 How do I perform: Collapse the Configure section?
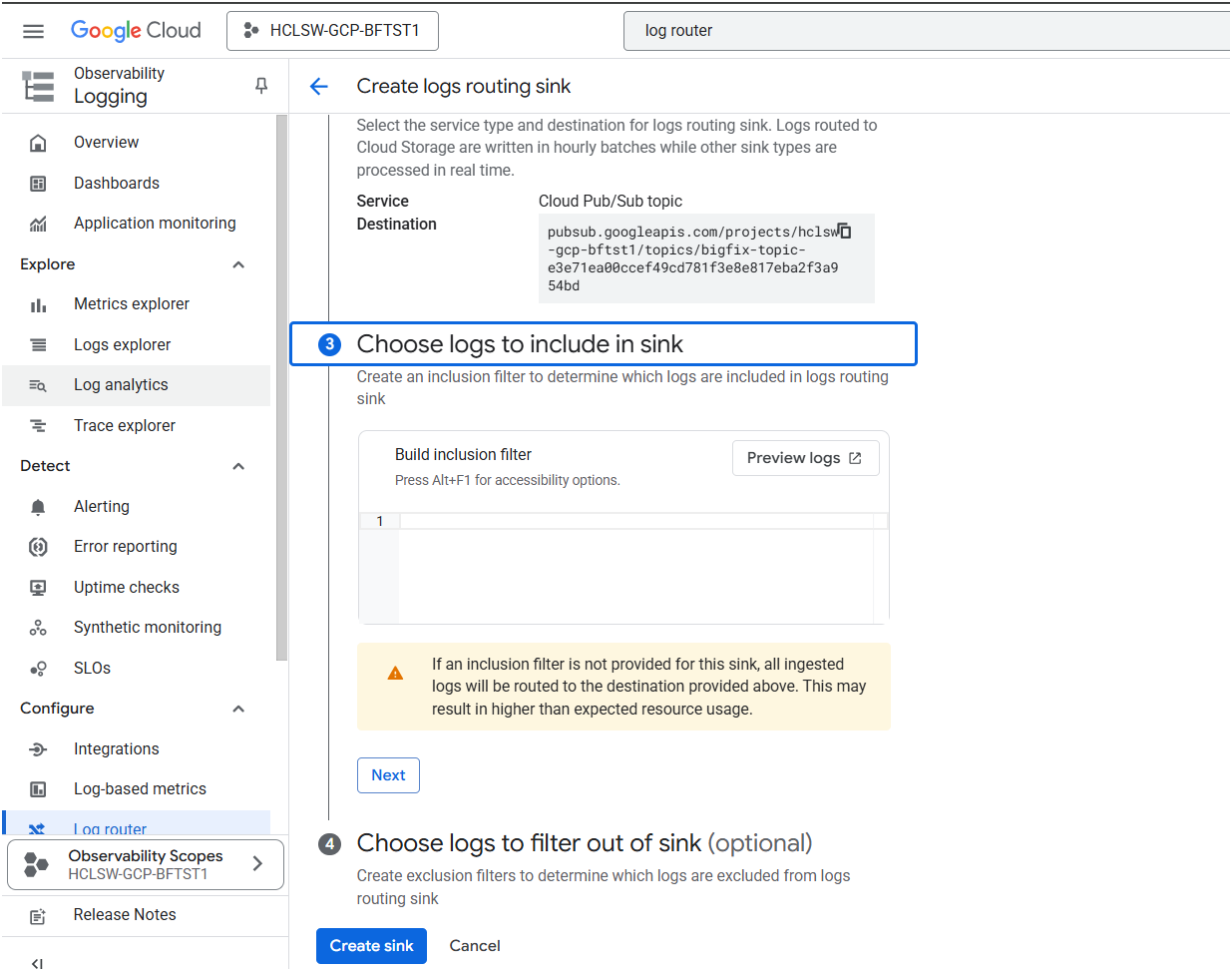pos(238,709)
